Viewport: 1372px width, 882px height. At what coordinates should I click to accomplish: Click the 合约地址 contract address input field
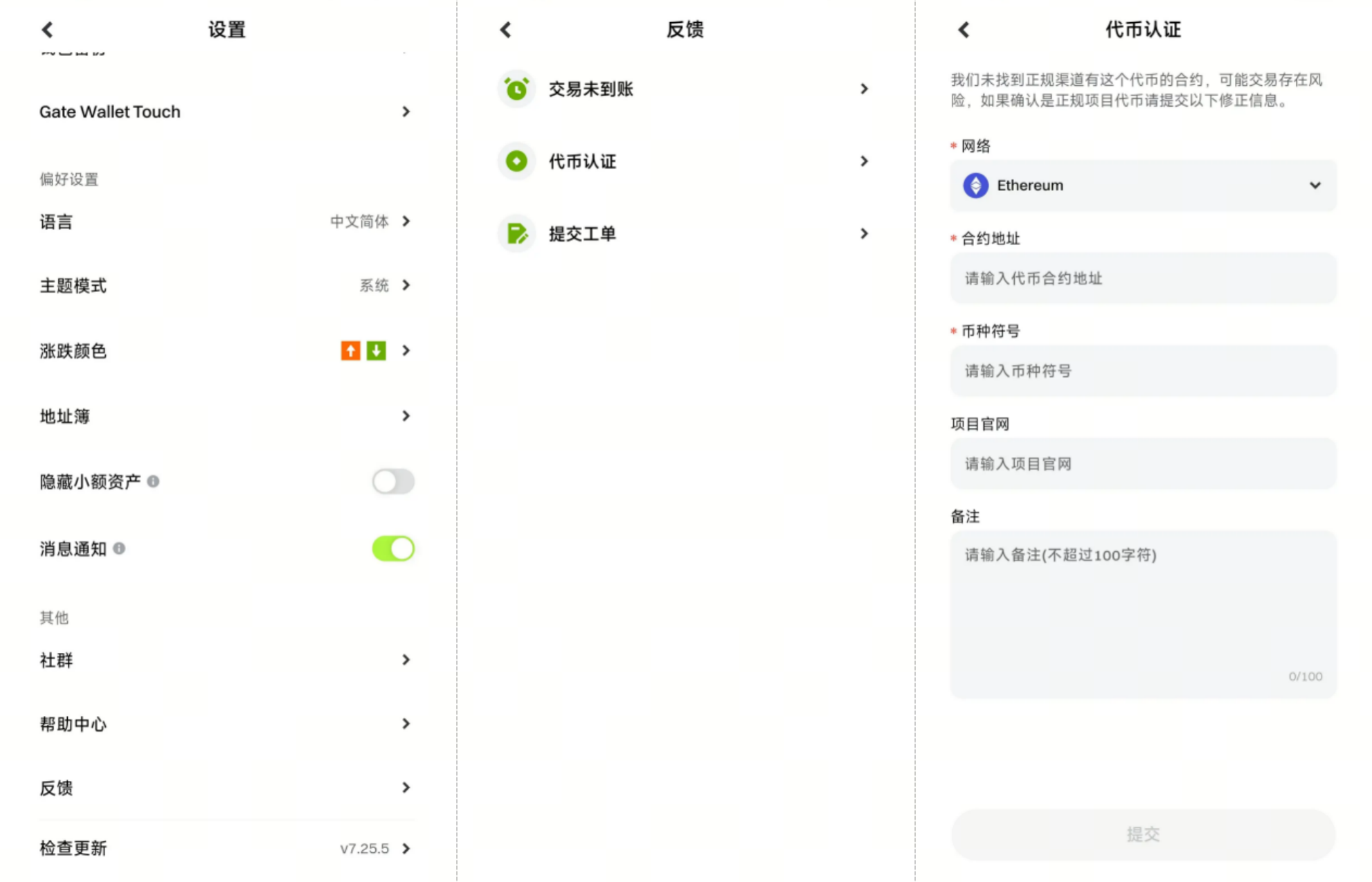click(1142, 278)
